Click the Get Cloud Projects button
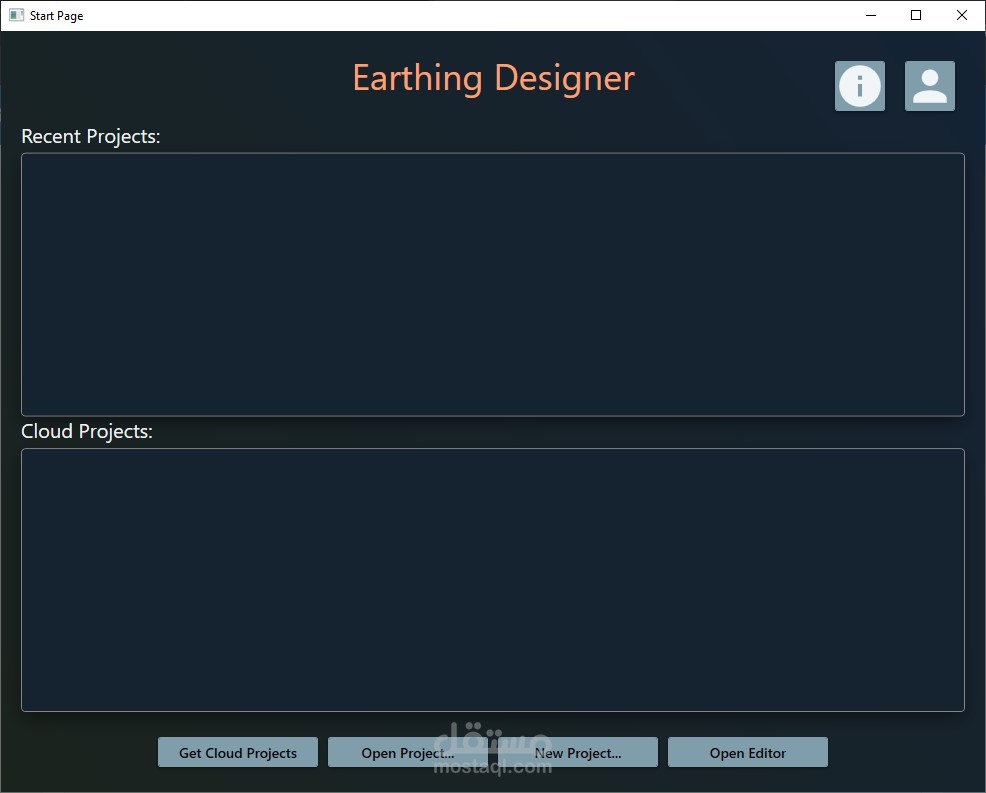The height and width of the screenshot is (793, 986). [x=238, y=752]
